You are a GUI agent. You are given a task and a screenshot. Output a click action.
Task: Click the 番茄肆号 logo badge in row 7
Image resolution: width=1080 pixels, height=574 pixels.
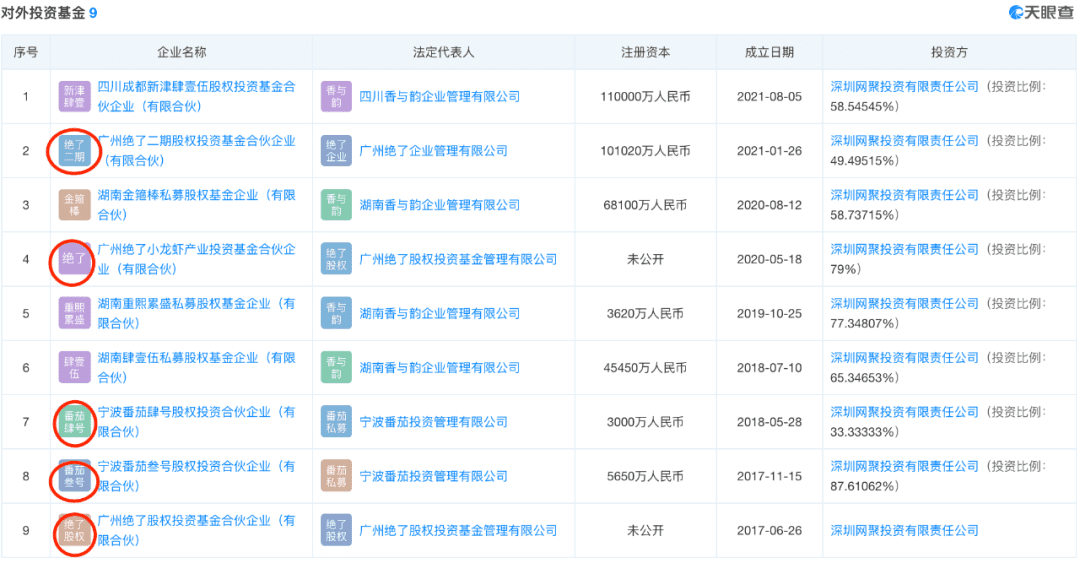point(74,422)
